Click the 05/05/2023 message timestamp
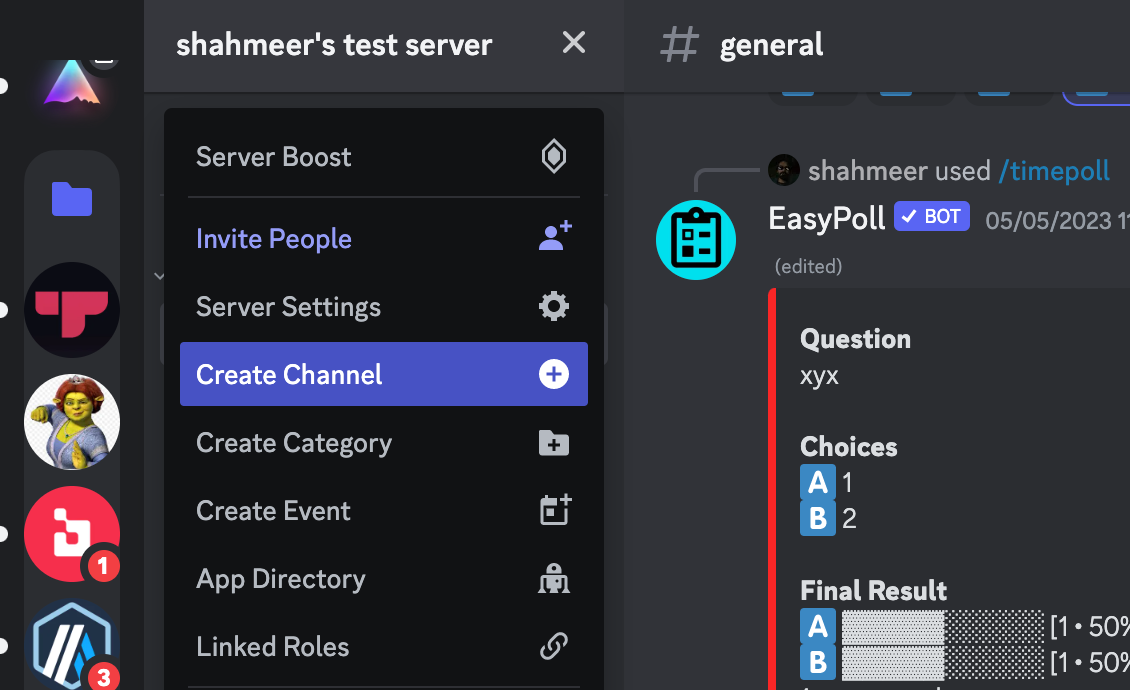This screenshot has width=1130, height=690. coord(1057,220)
